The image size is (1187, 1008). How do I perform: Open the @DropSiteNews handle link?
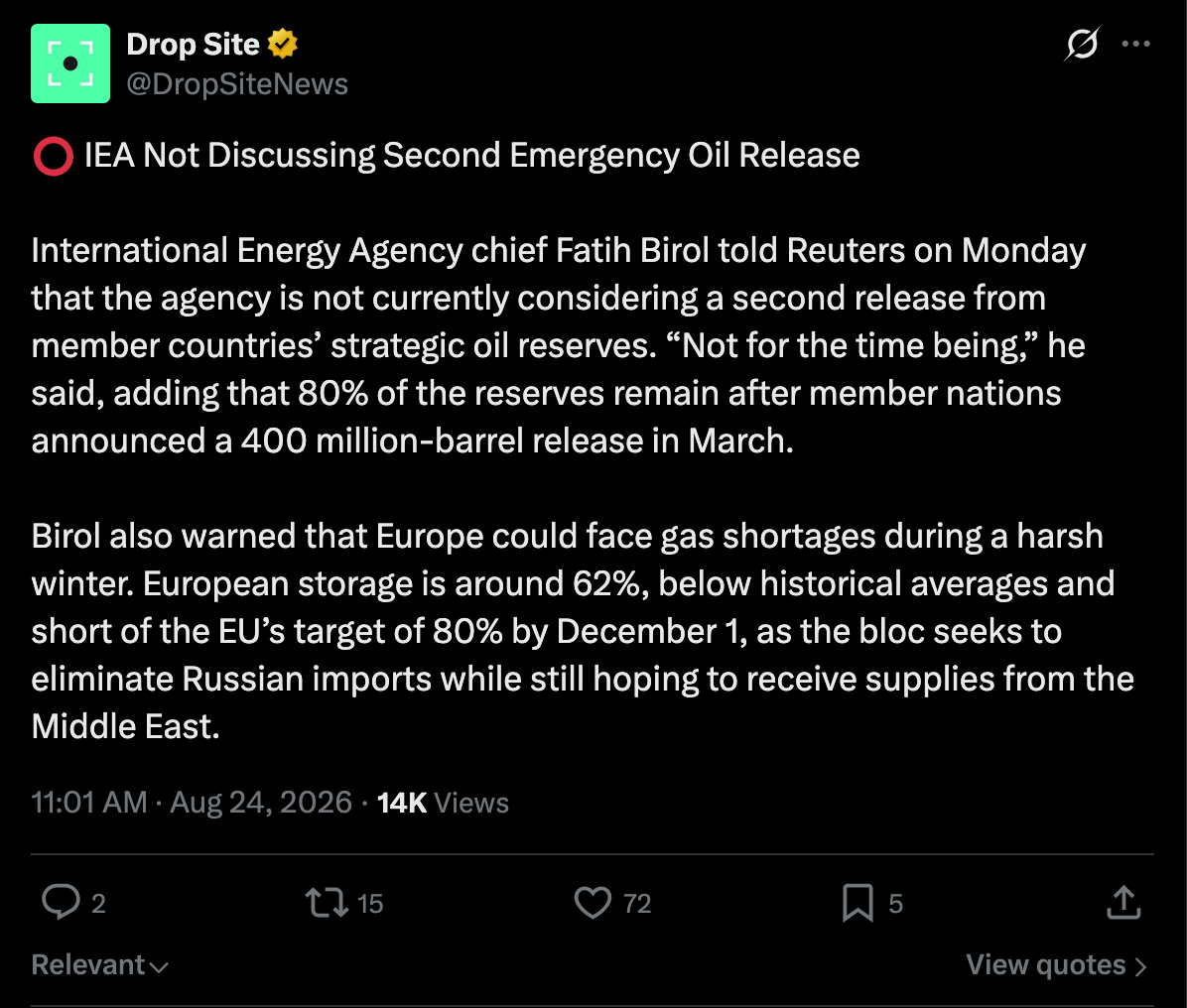click(x=237, y=84)
